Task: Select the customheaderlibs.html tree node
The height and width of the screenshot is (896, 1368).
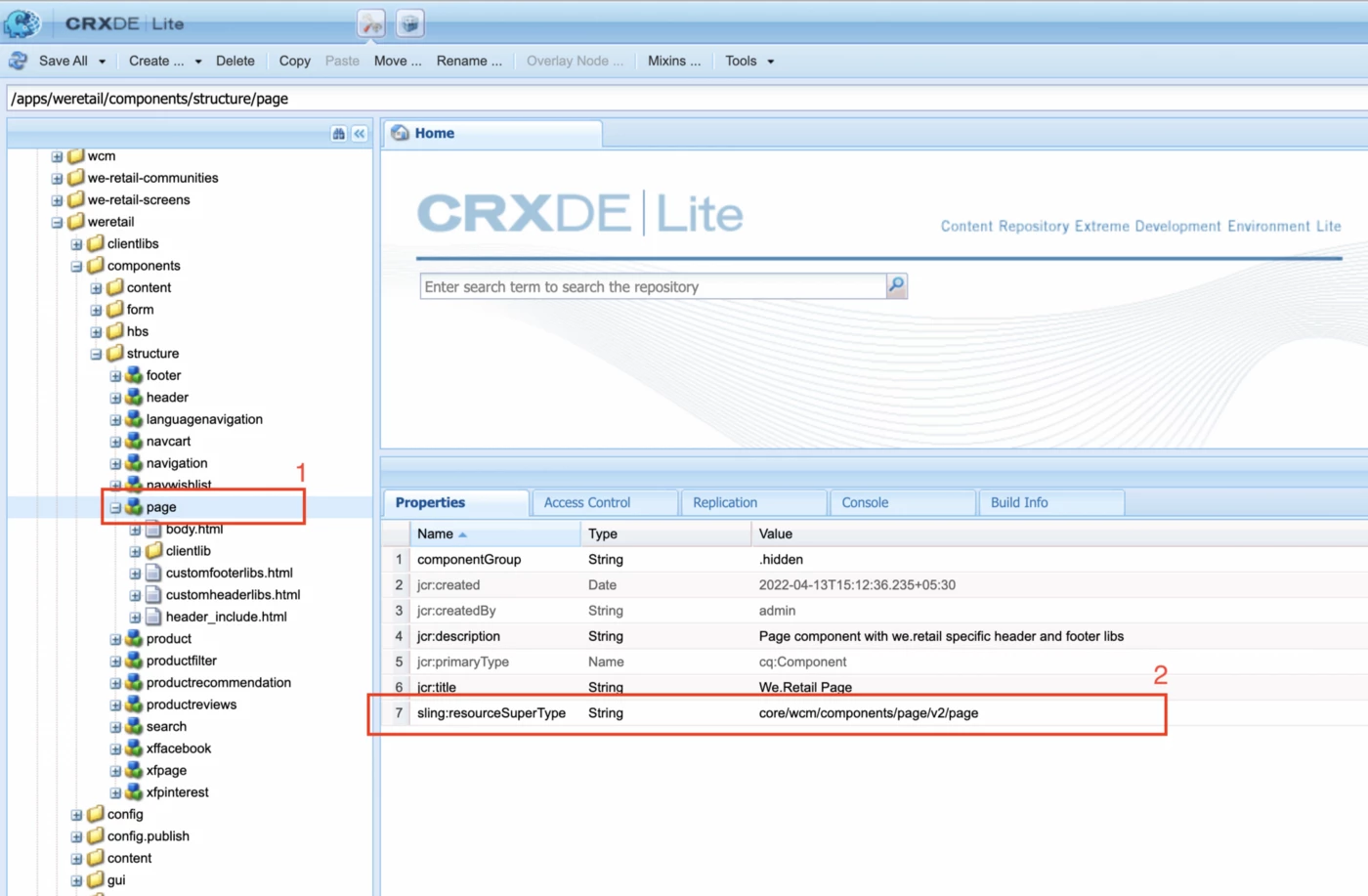Action: coord(233,595)
